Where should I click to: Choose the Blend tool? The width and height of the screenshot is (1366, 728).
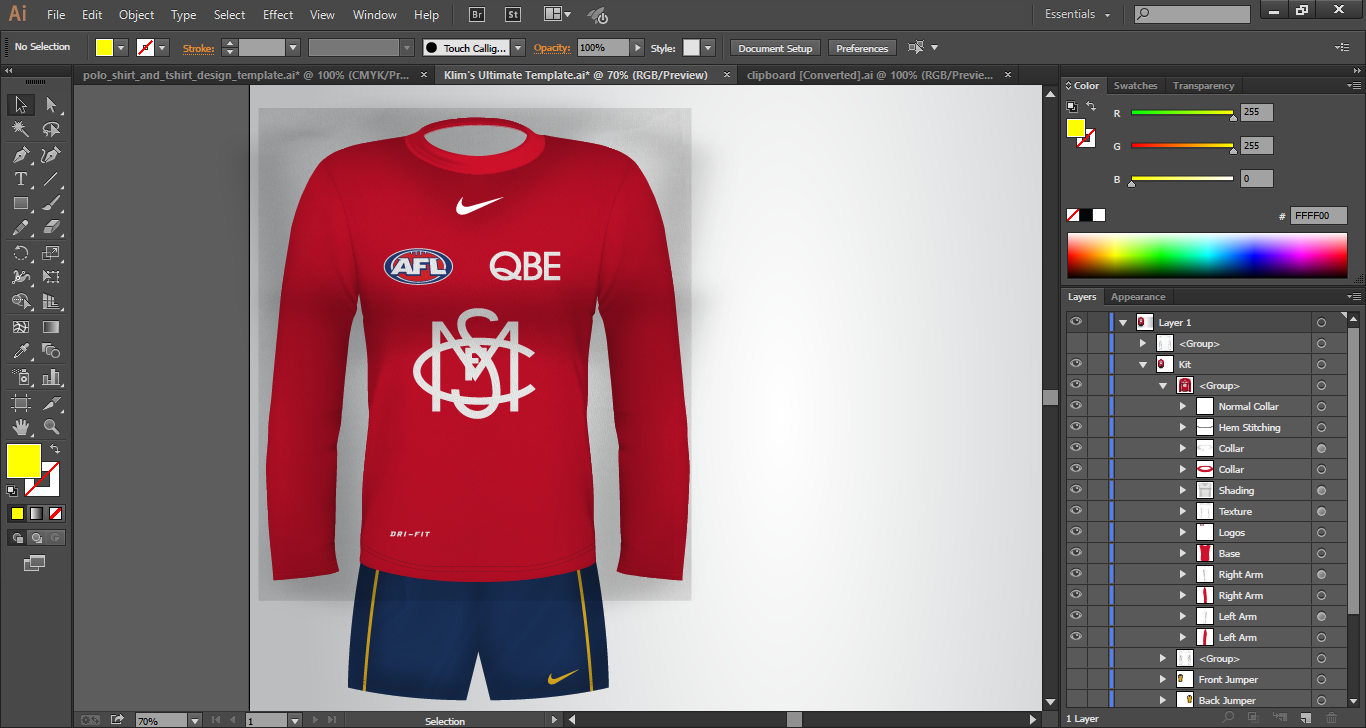[x=51, y=351]
